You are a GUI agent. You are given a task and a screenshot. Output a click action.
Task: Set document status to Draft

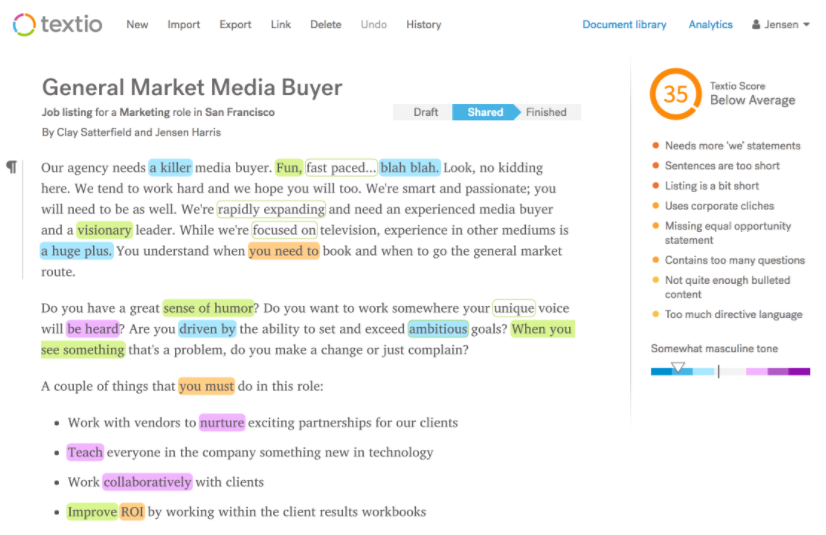pyautogui.click(x=426, y=112)
